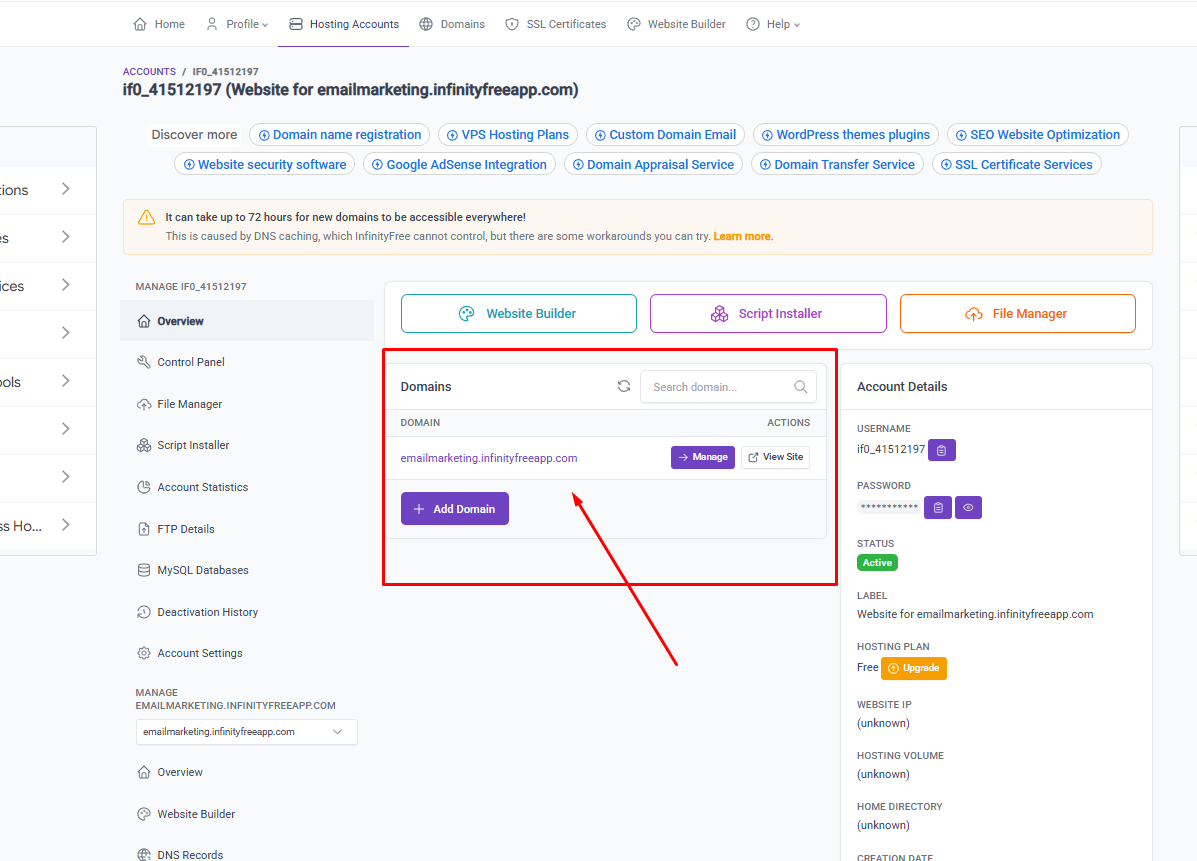Image resolution: width=1197 pixels, height=861 pixels.
Task: Click the View Site button
Action: (775, 457)
